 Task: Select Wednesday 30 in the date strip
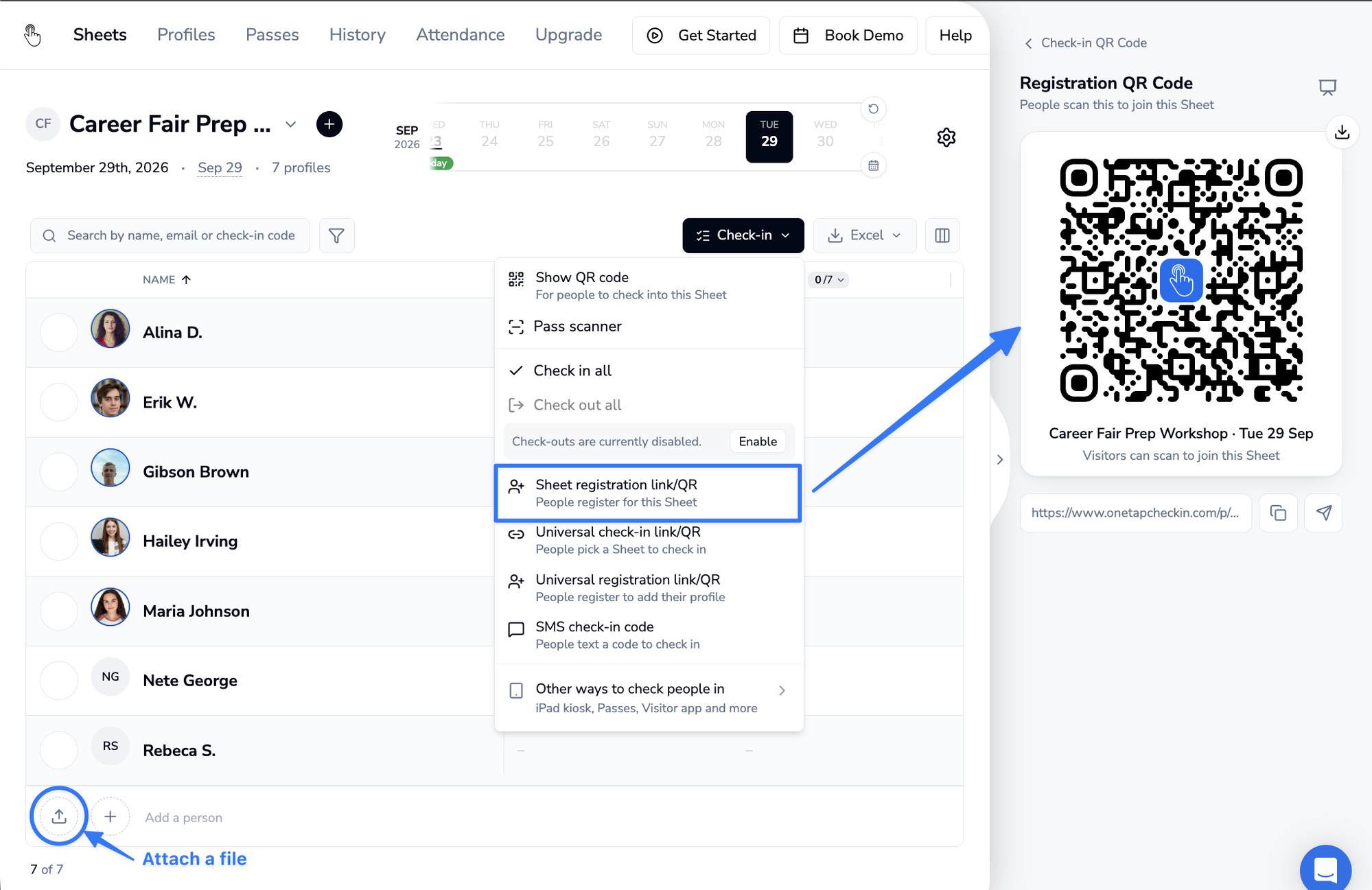tap(826, 134)
